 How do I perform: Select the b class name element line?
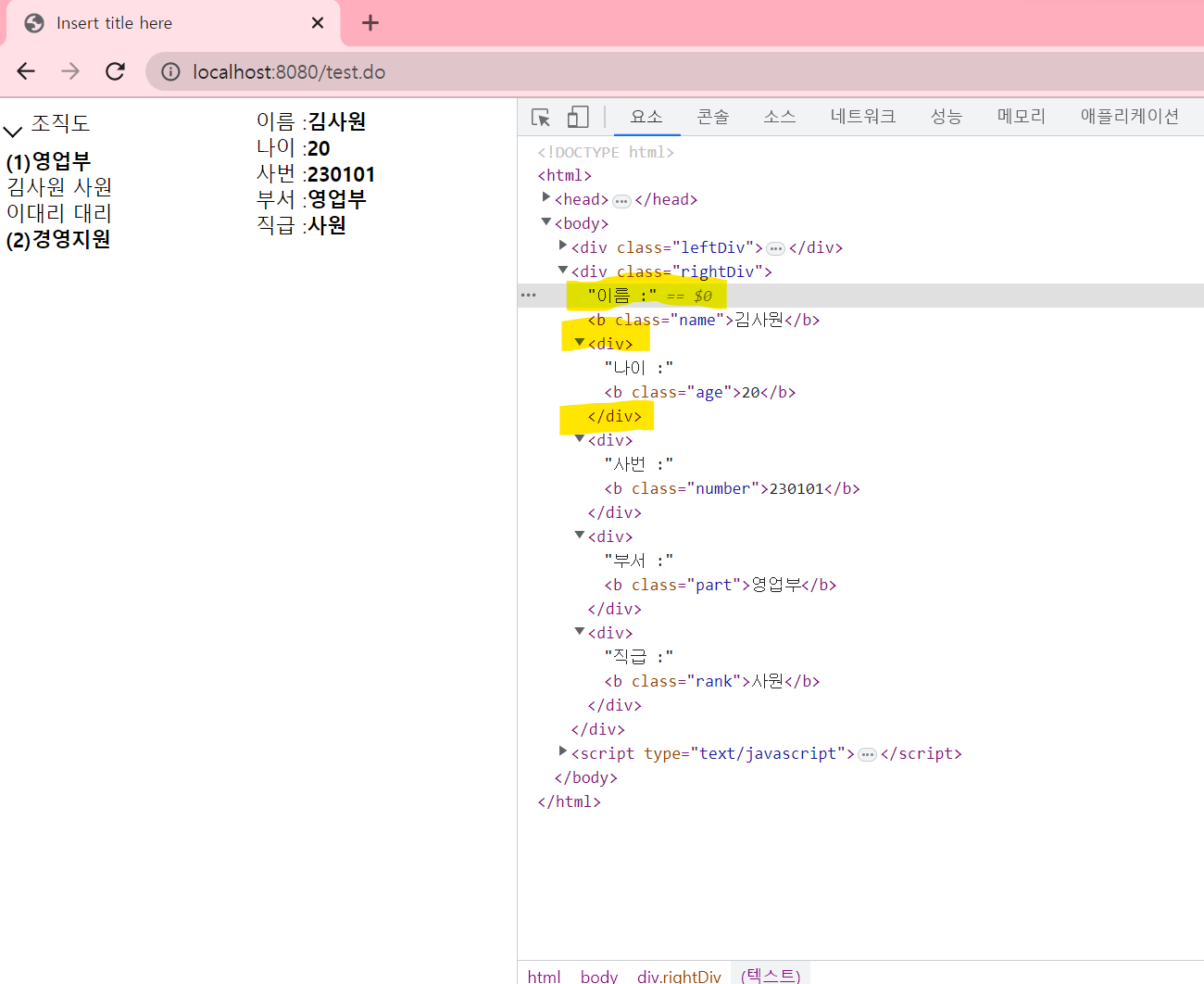point(704,320)
